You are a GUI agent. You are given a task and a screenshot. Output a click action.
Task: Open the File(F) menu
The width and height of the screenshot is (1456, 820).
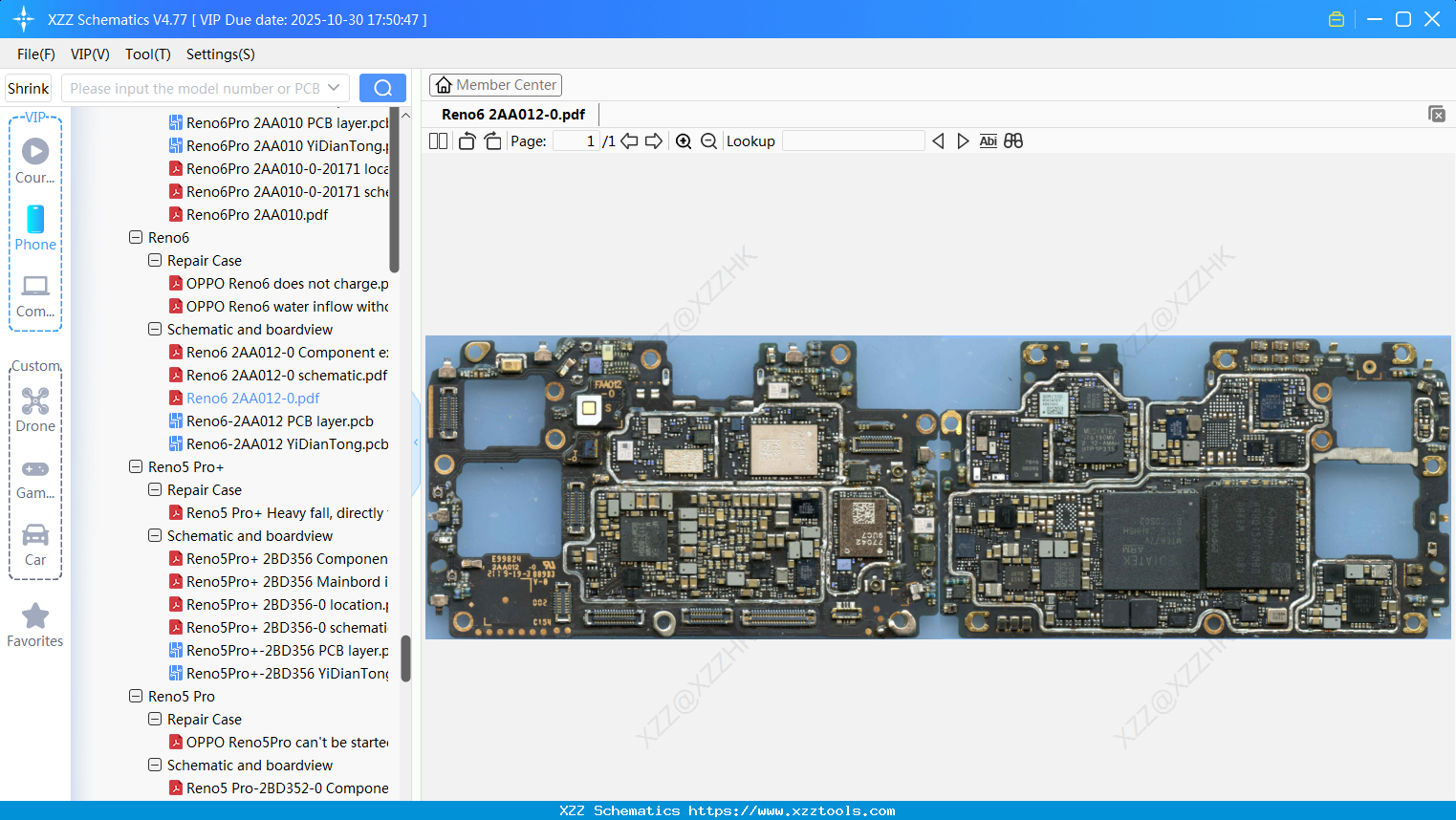click(36, 54)
